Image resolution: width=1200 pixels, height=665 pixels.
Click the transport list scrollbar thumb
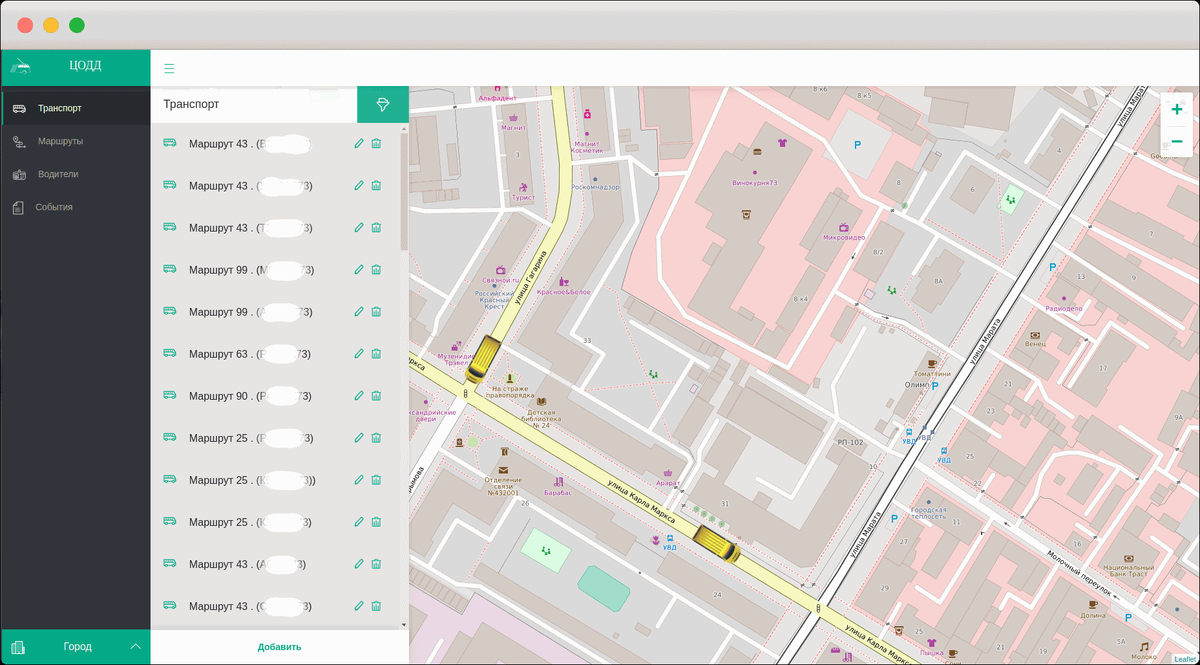point(404,190)
